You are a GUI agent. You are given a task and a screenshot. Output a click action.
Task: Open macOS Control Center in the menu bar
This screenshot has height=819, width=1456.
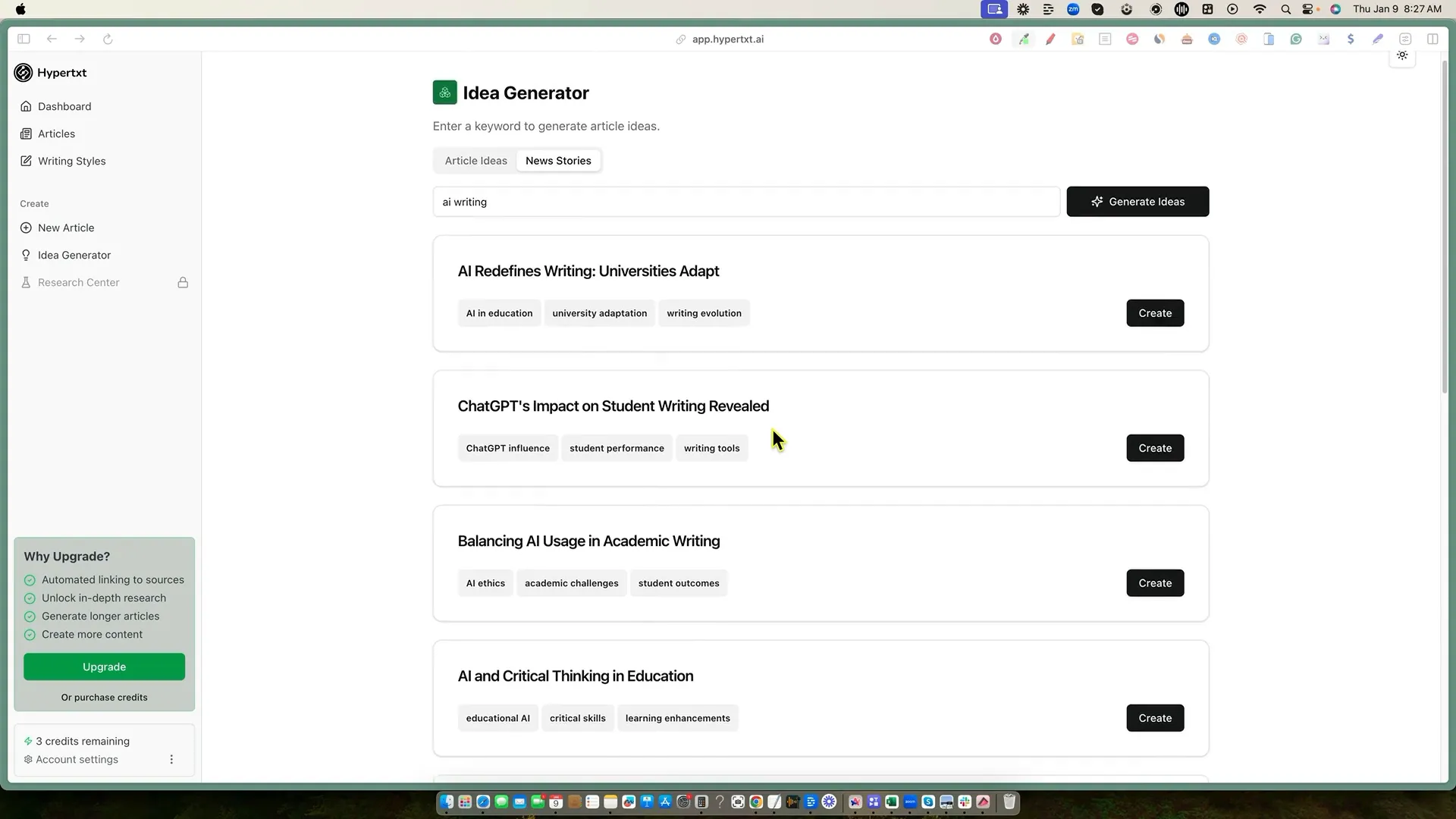1307,9
